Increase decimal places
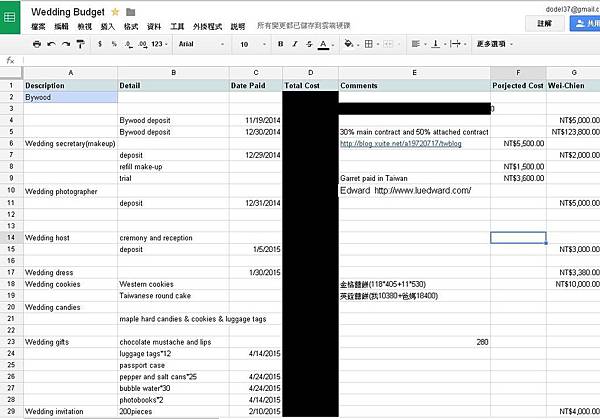 pyautogui.click(x=143, y=44)
